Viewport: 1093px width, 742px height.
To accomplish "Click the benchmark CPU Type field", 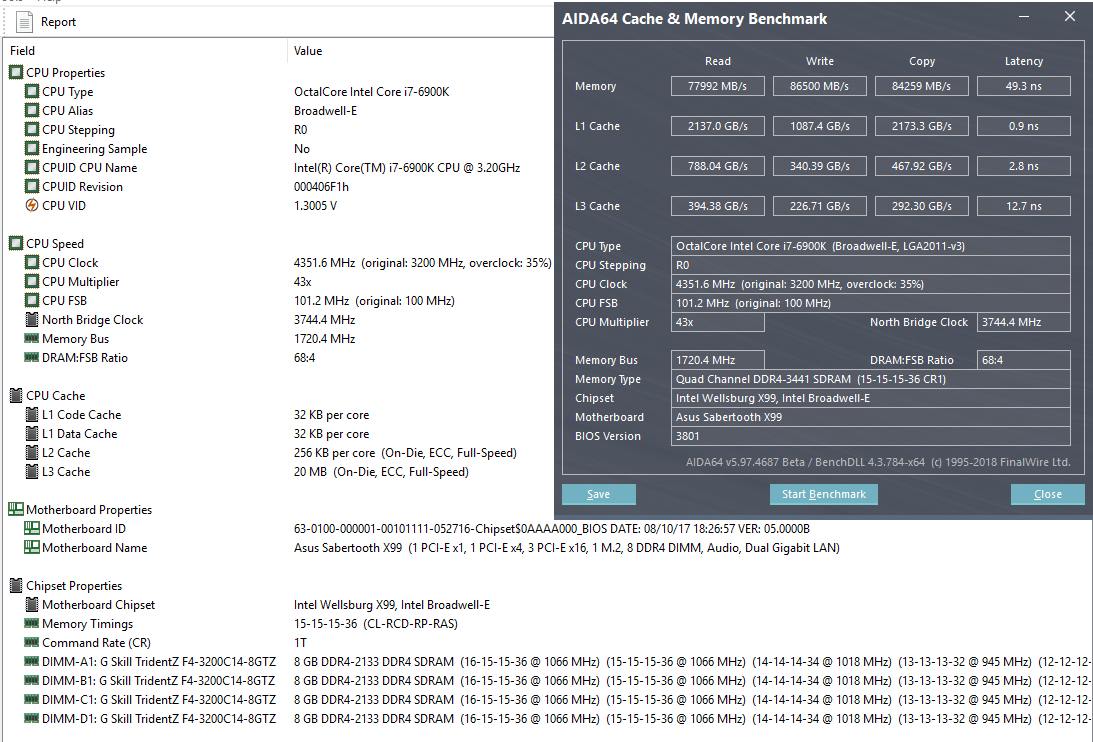I will (x=871, y=245).
